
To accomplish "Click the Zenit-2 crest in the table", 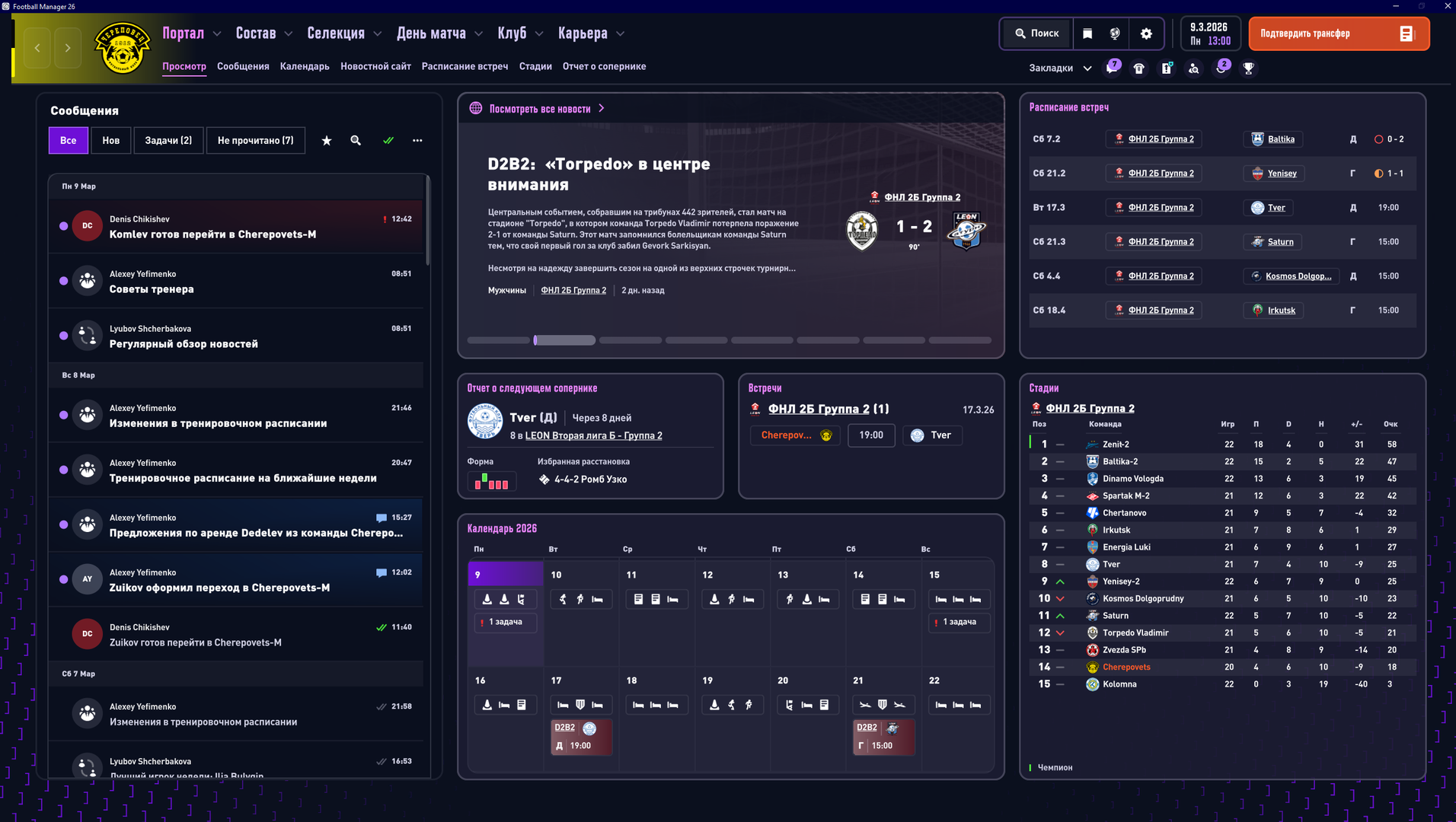I will point(1092,444).
